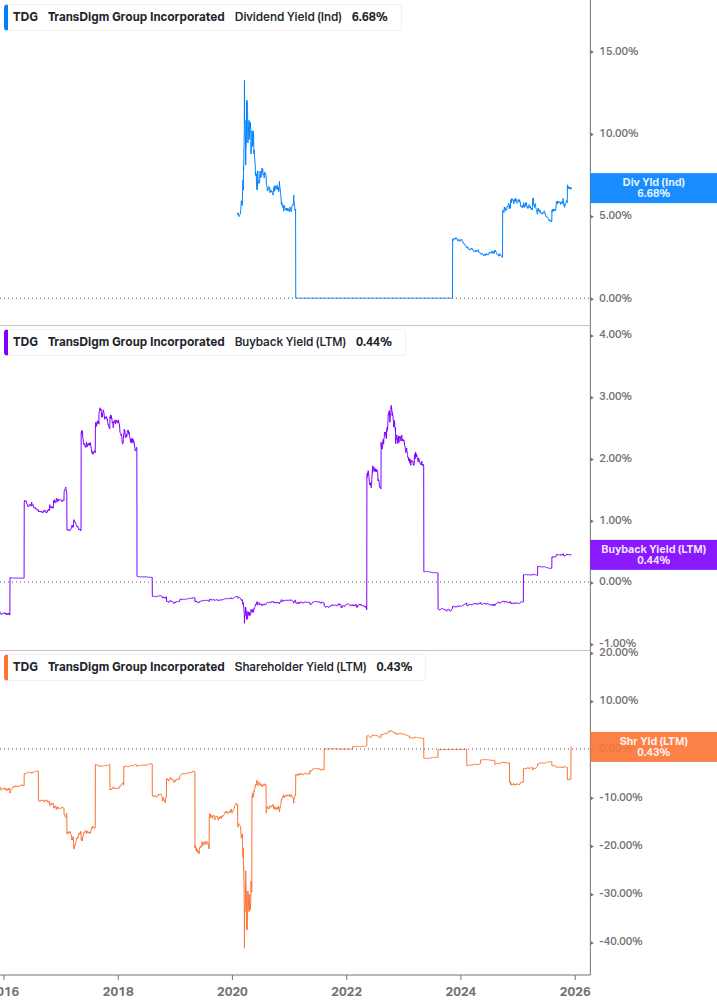Click the Buyback Yield (LTM) legend label

coord(290,342)
